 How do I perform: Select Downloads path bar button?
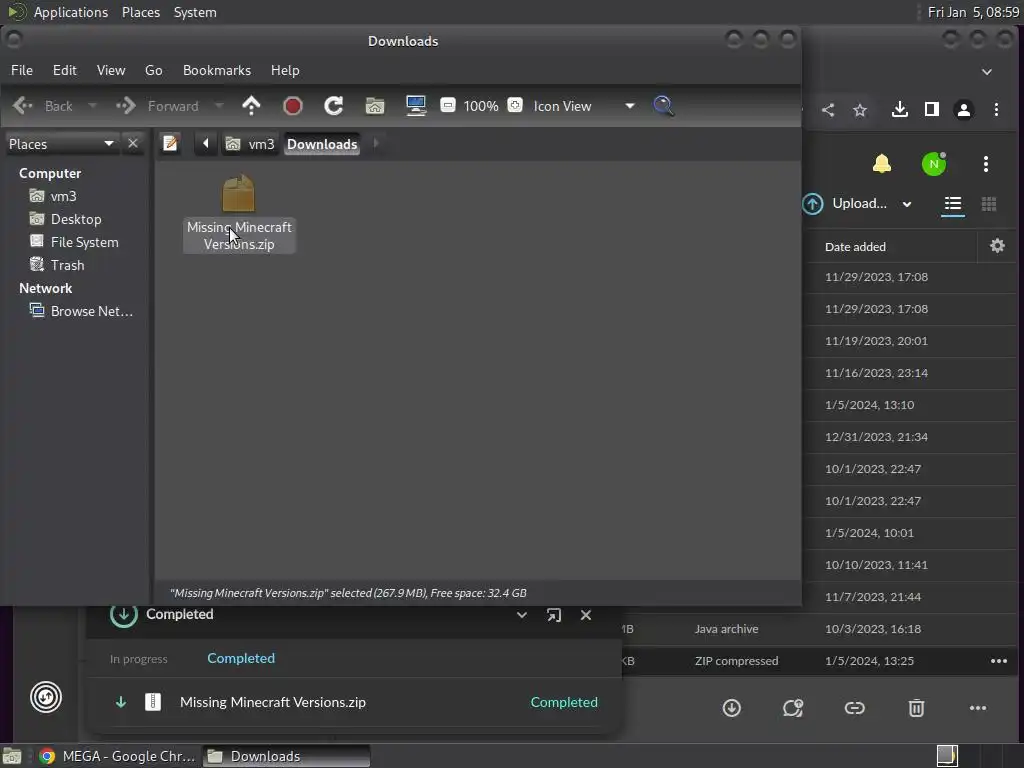[322, 144]
